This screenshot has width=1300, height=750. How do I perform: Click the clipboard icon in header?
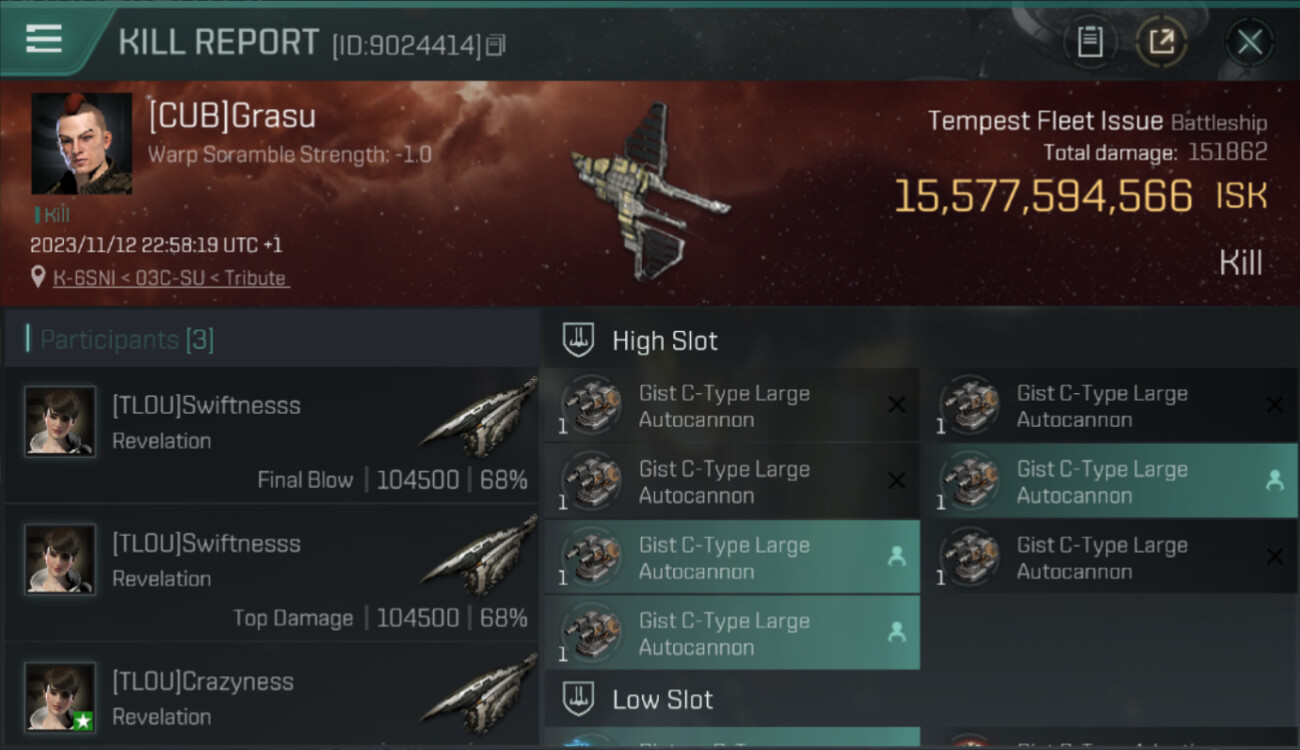pos(1090,42)
